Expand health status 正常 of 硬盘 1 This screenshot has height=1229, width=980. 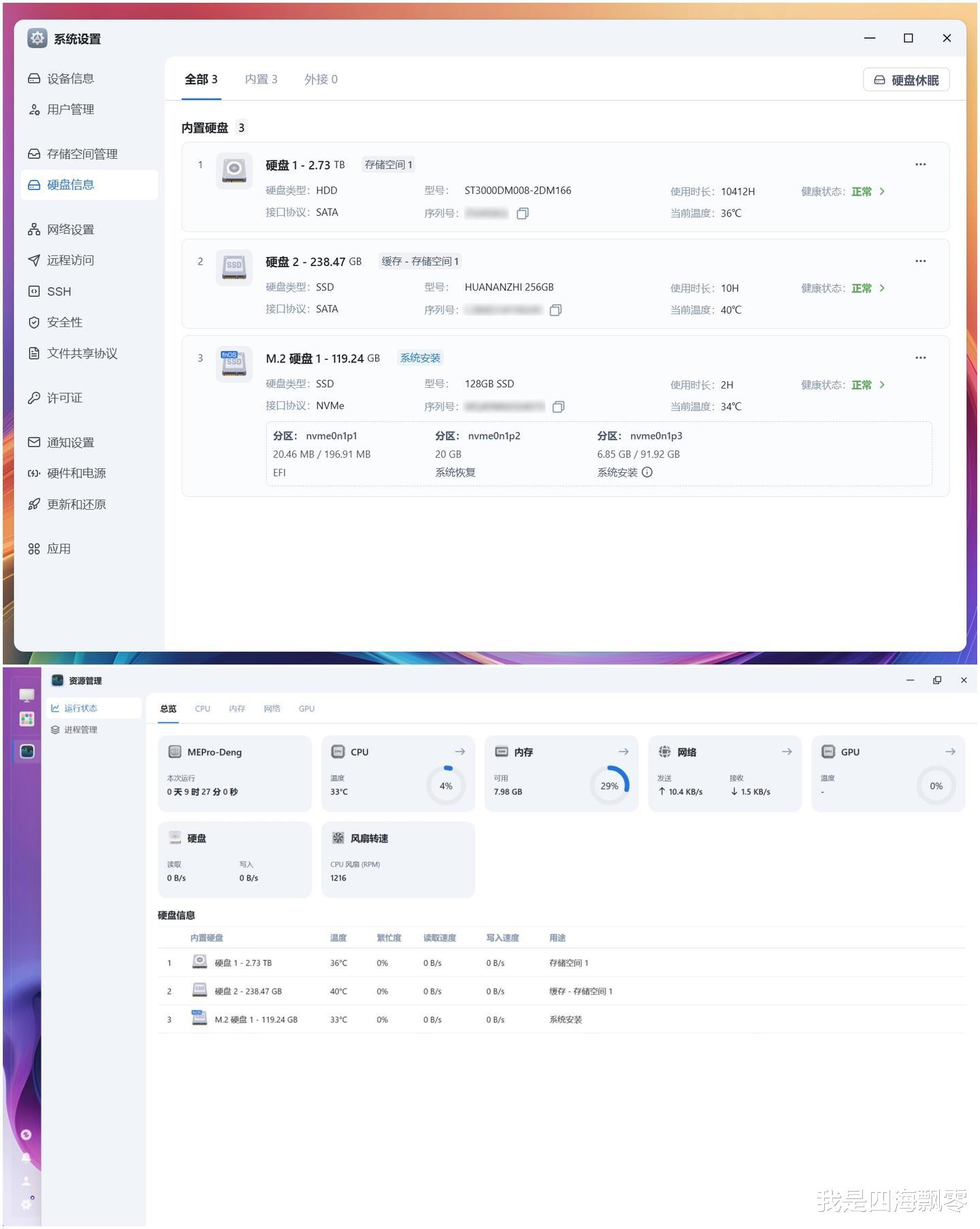click(868, 192)
